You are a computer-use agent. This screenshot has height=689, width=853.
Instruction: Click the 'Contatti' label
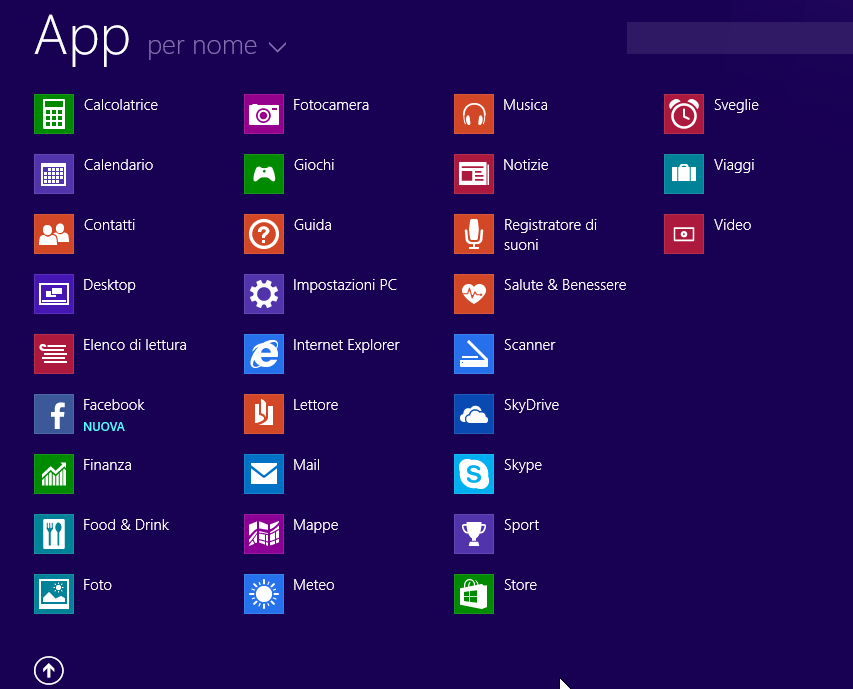(109, 225)
